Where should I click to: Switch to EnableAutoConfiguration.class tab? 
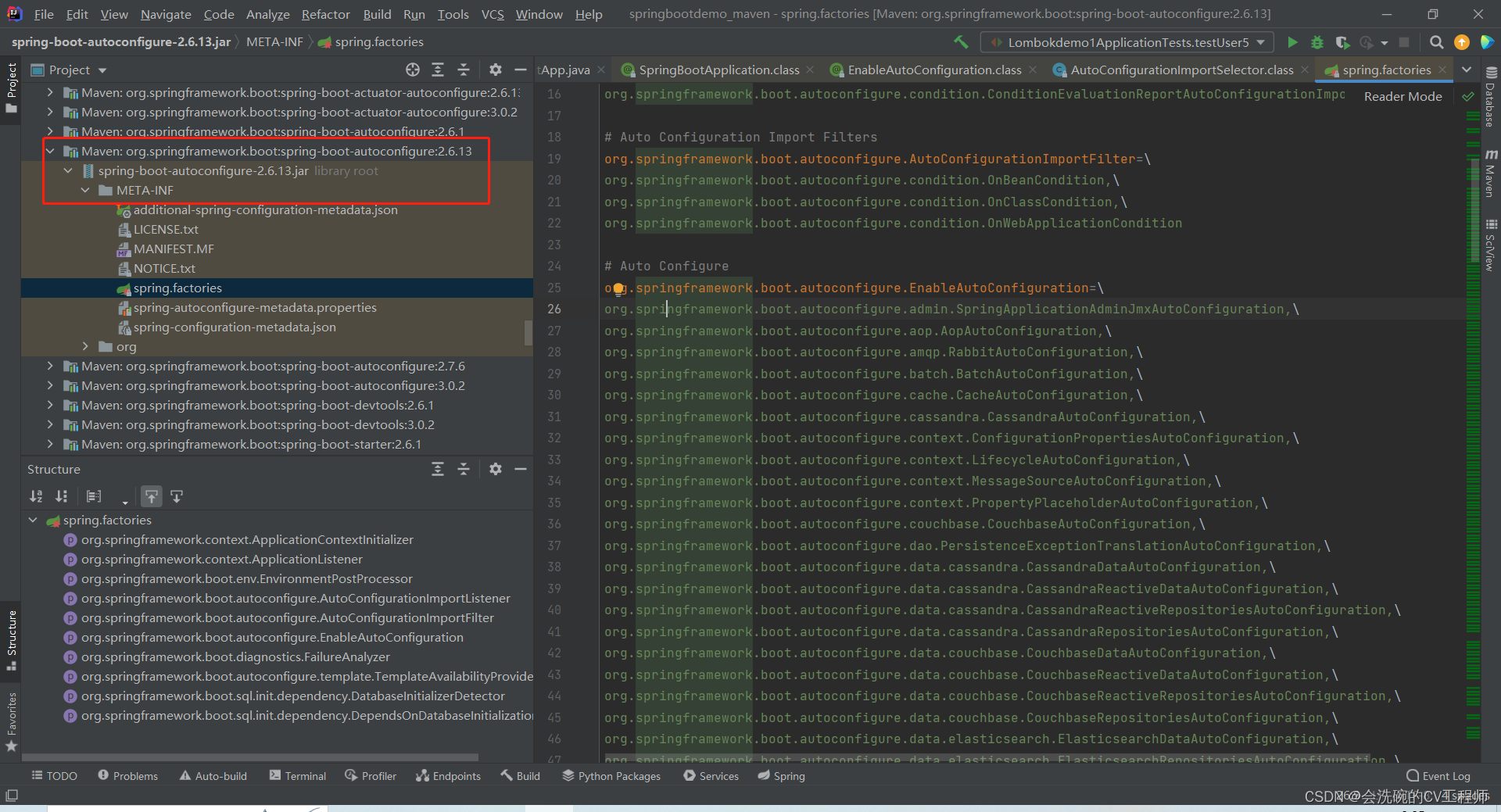[934, 70]
